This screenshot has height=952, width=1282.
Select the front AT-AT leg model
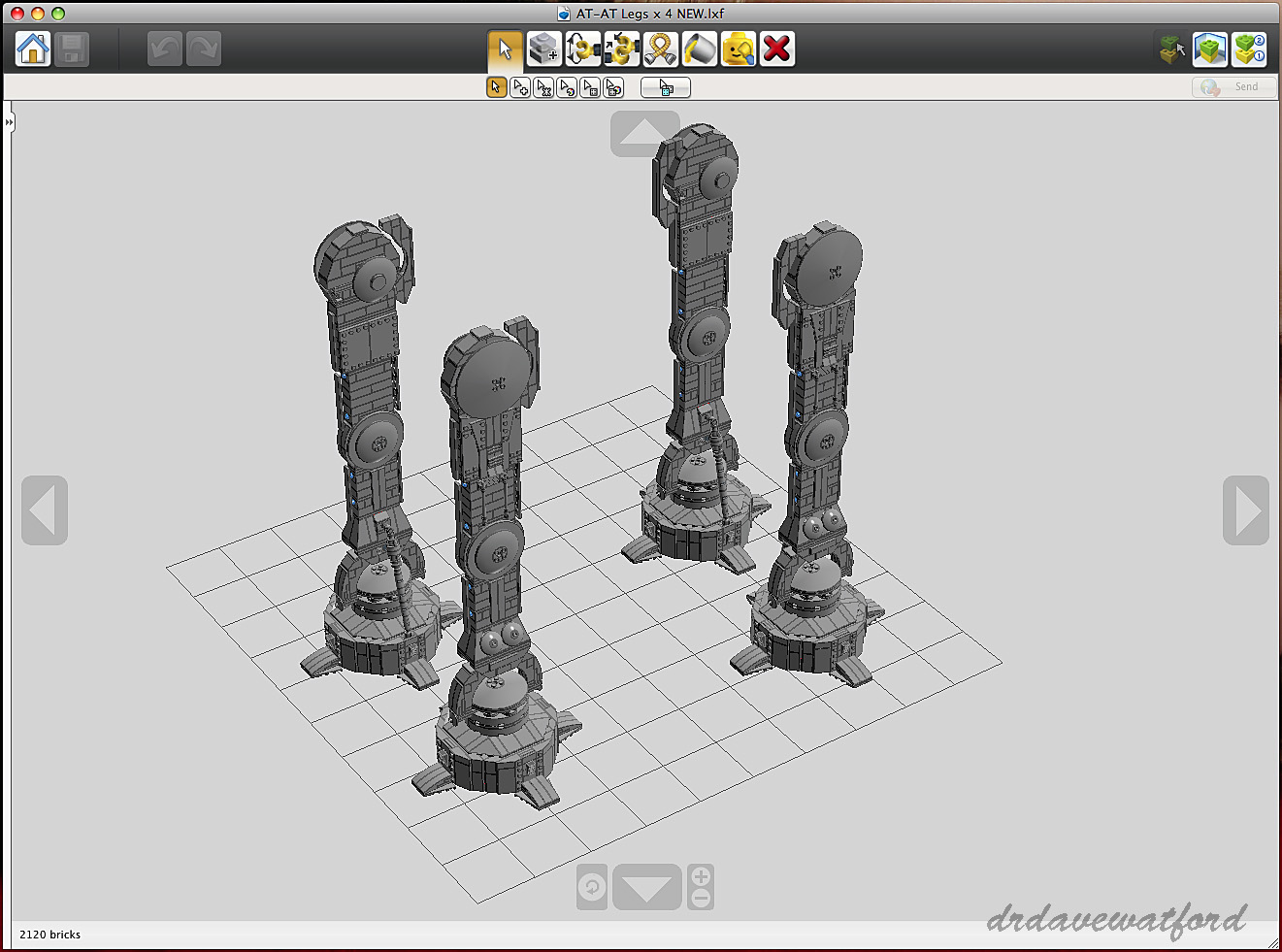click(x=495, y=563)
